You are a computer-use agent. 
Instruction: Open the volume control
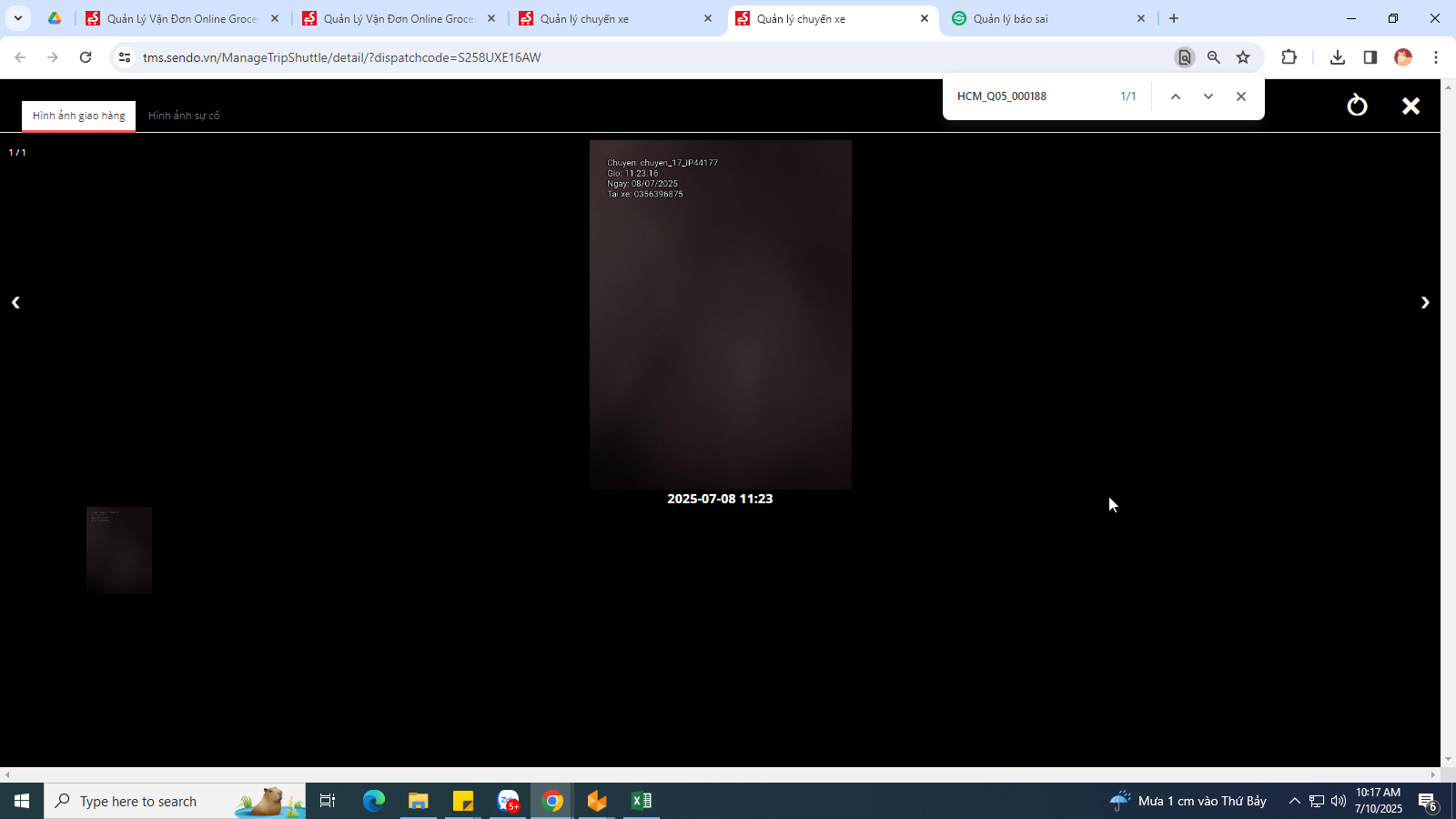point(1339,801)
